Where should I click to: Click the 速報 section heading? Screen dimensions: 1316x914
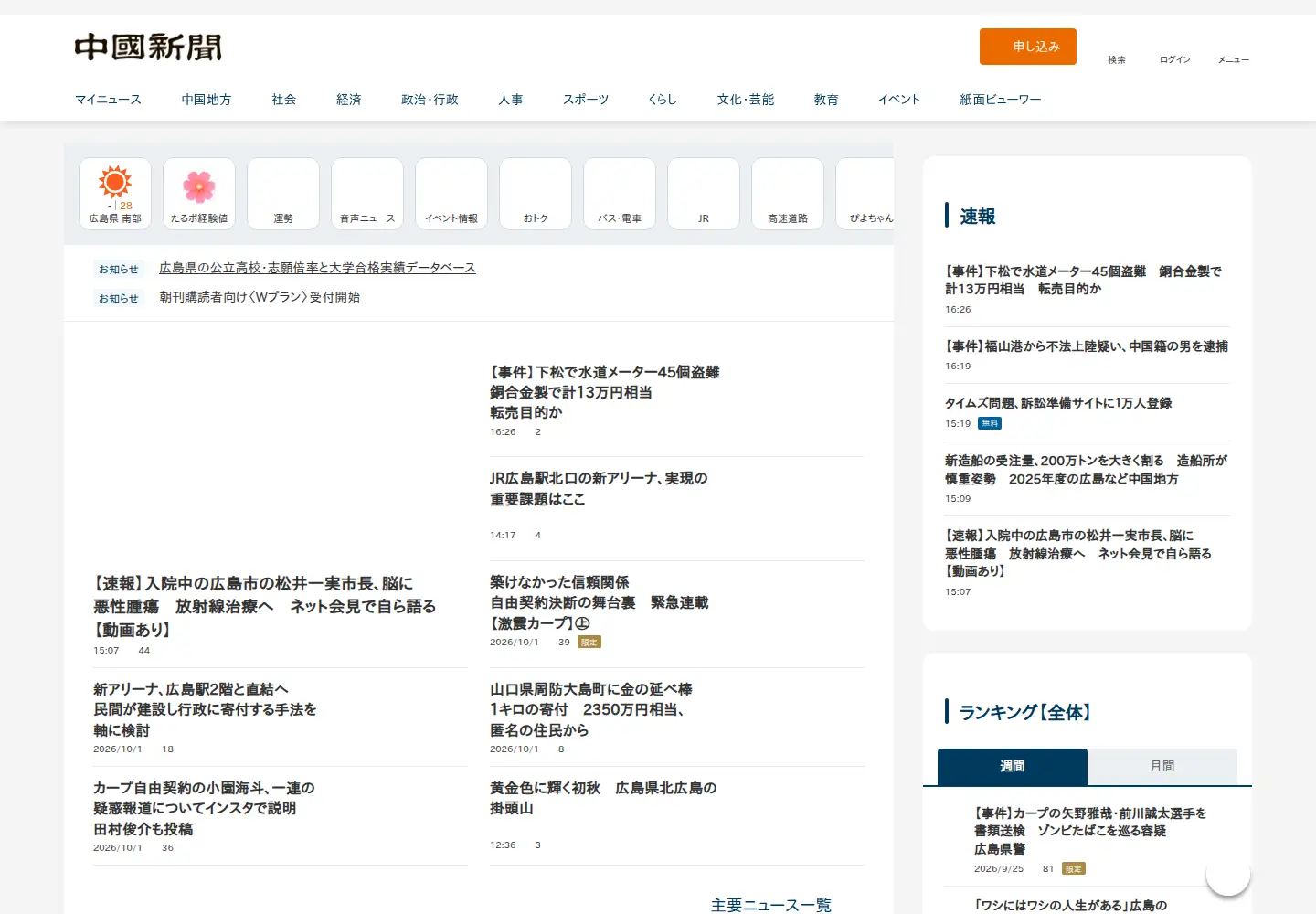pyautogui.click(x=978, y=217)
